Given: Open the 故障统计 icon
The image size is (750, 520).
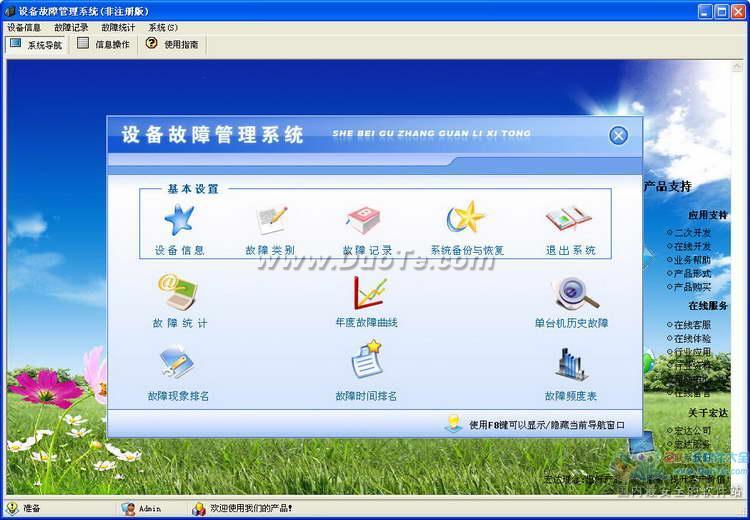Looking at the screenshot, I should tap(180, 292).
